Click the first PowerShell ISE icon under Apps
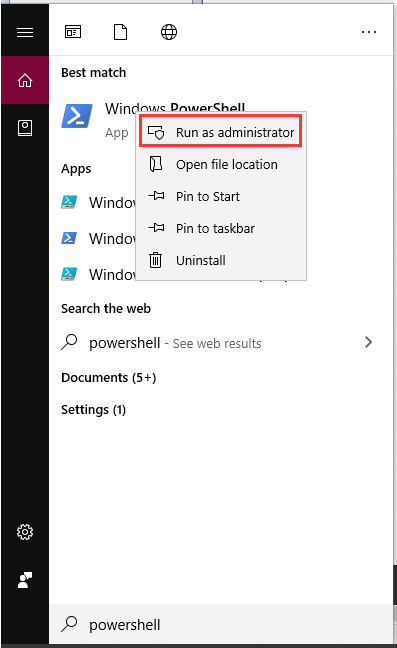Screen dimensions: 397x648 (x=69, y=202)
